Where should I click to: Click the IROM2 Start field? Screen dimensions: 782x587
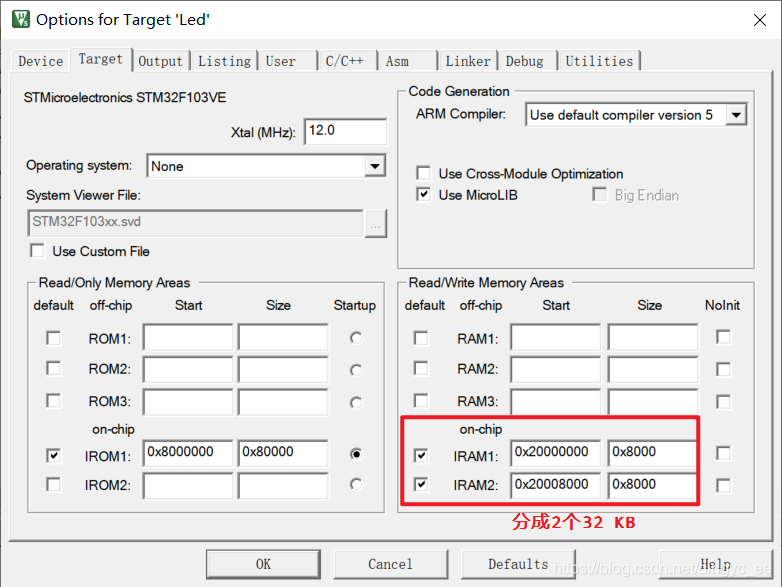click(188, 486)
